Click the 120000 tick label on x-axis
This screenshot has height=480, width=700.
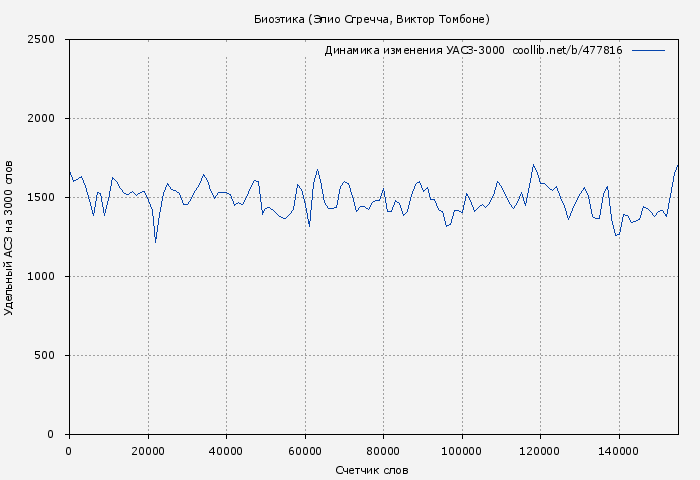click(540, 451)
